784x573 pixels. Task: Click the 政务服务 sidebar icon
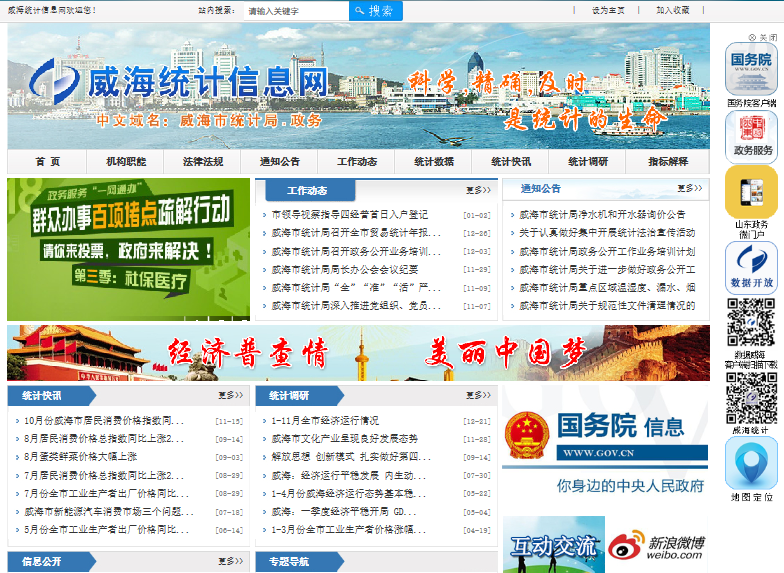[x=751, y=136]
